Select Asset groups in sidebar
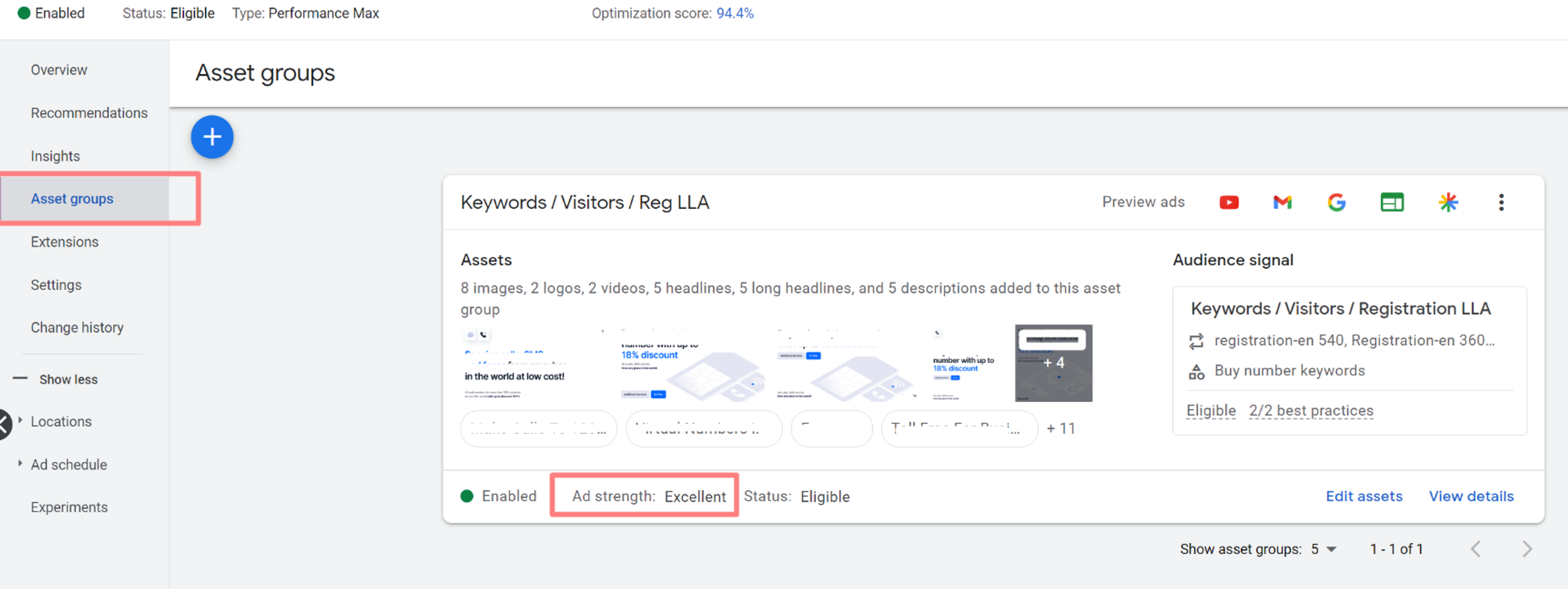The width and height of the screenshot is (1568, 589). pyautogui.click(x=72, y=199)
